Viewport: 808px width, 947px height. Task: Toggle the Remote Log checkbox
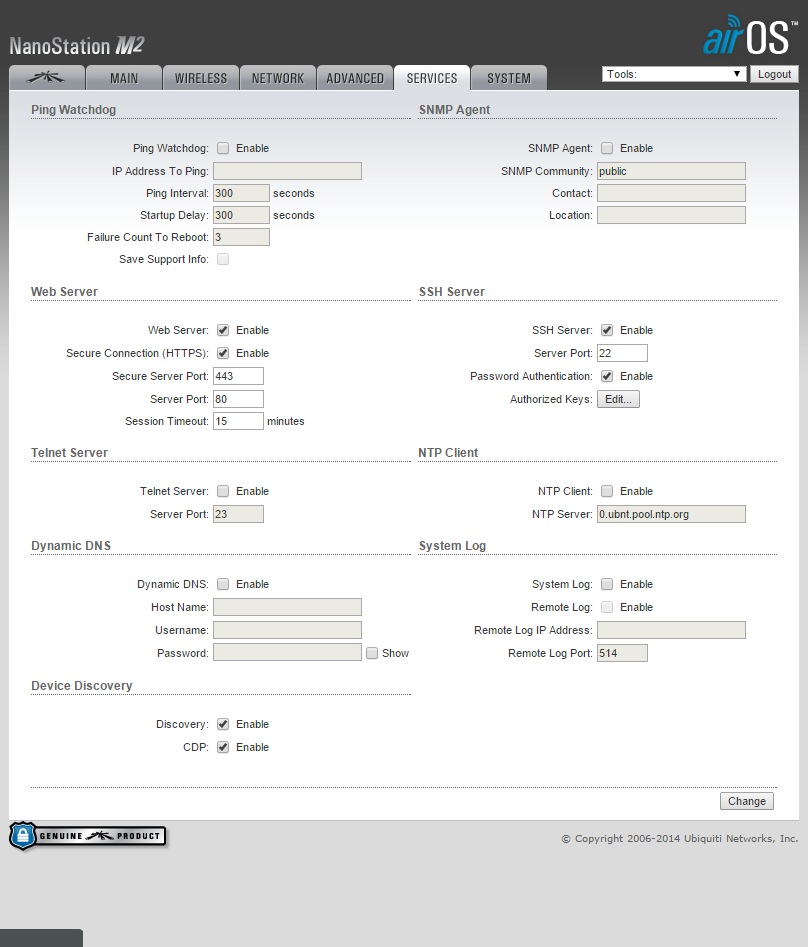tap(607, 607)
